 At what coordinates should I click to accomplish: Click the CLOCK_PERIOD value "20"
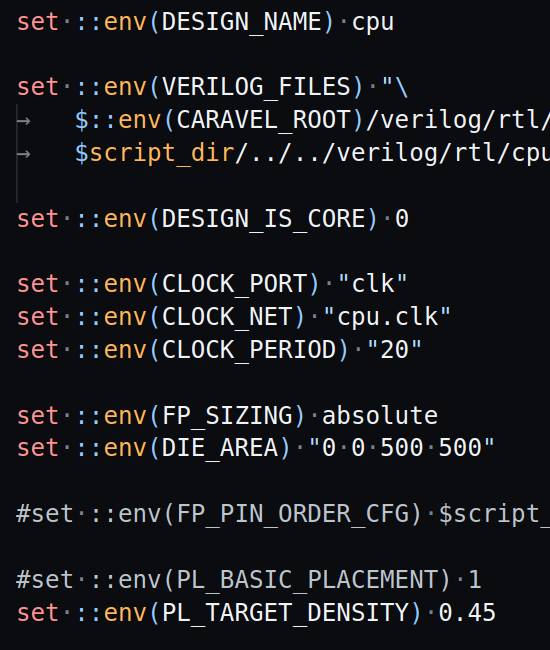coord(394,349)
